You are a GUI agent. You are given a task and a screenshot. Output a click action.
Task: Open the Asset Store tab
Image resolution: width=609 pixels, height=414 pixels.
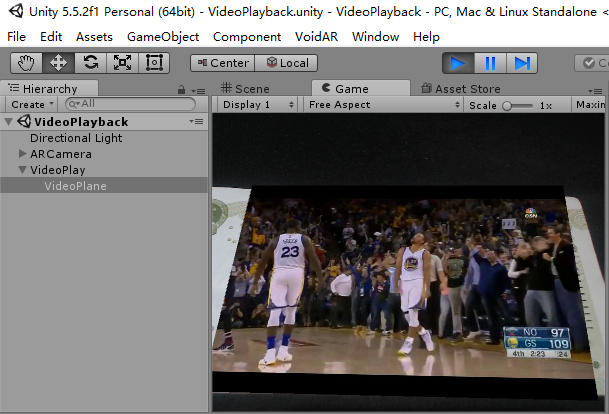pyautogui.click(x=461, y=89)
